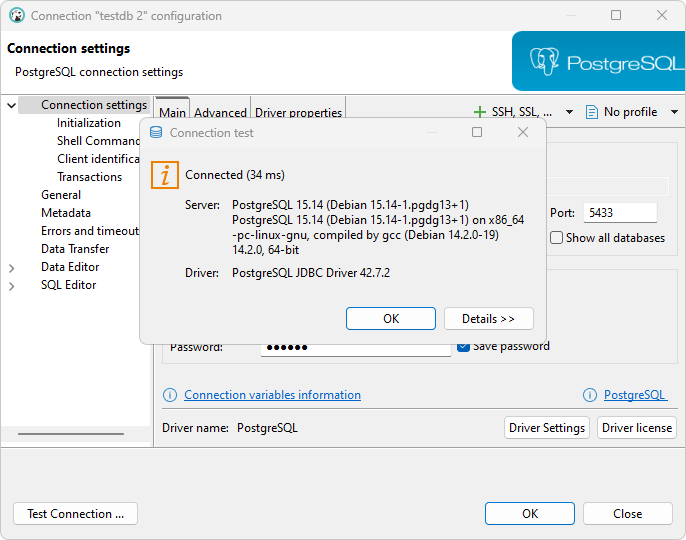Expand the Data Editor tree node
Screen dimensions: 686x540
pos(11,268)
